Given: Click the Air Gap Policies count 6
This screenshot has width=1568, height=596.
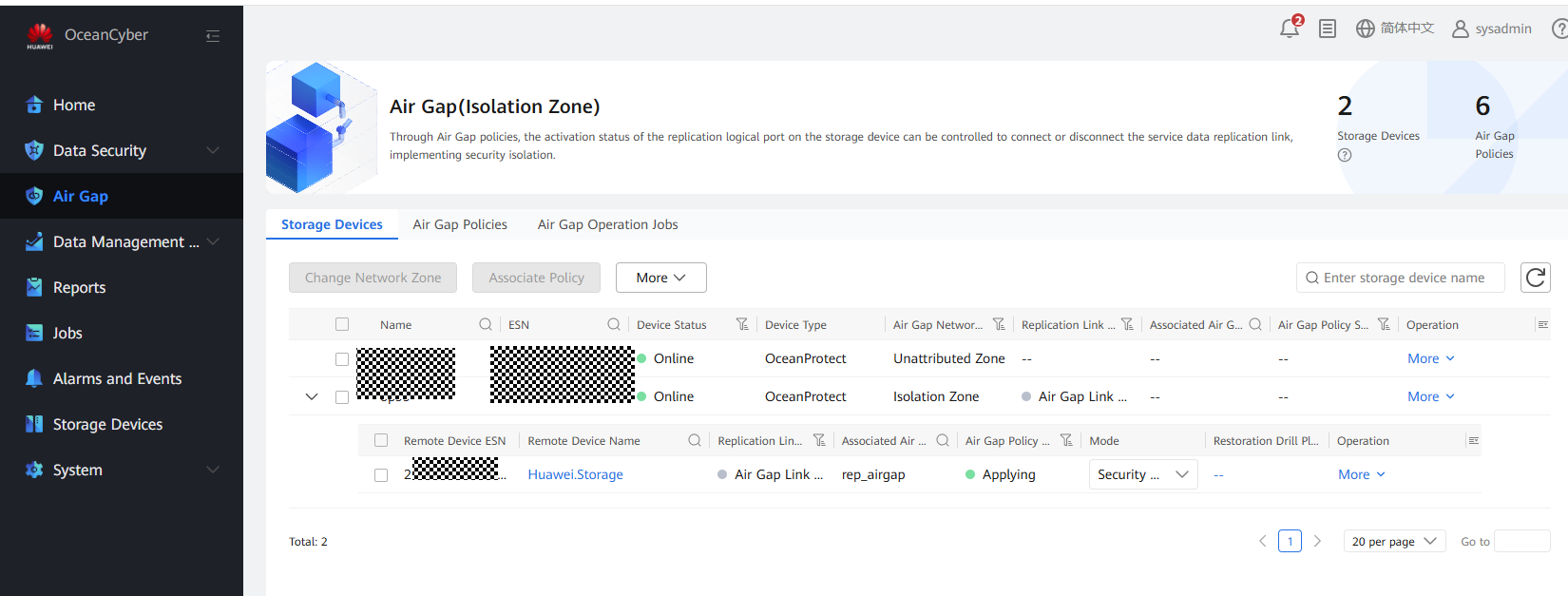Looking at the screenshot, I should click(1482, 106).
